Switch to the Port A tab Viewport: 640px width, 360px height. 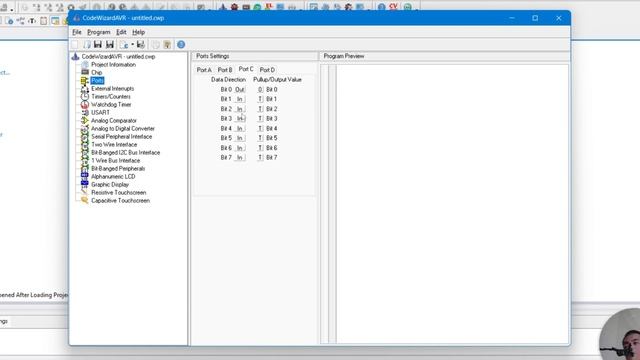coord(204,70)
